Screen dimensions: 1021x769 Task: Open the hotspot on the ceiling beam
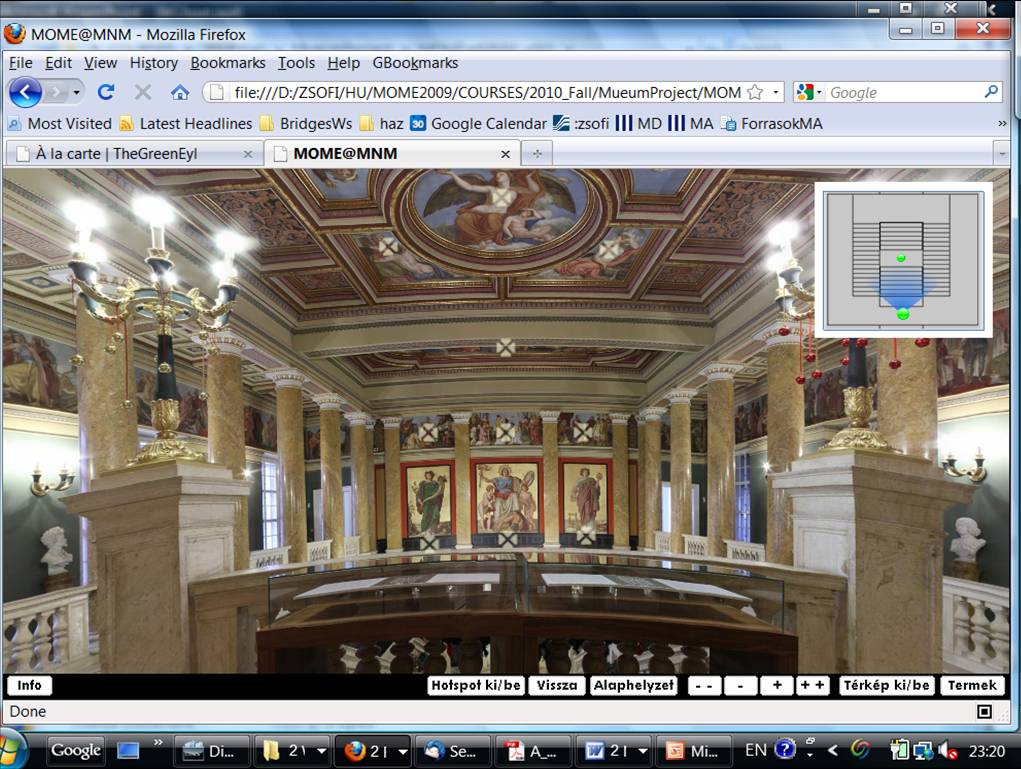coord(505,347)
